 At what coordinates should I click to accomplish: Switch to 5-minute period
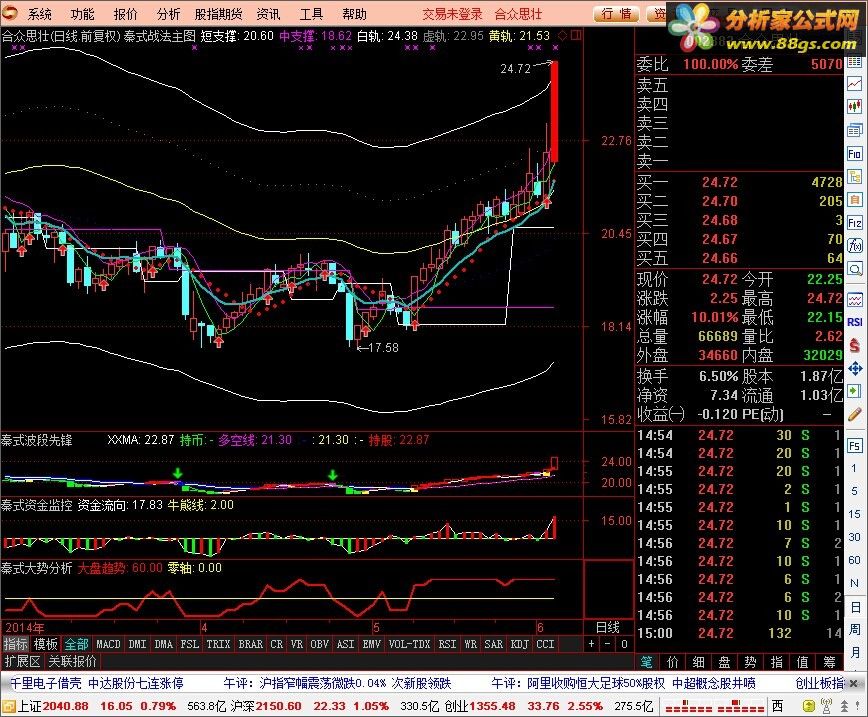coord(855,491)
